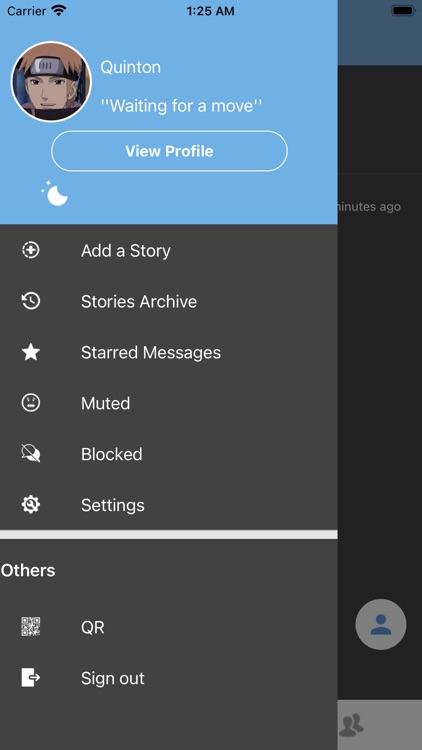Open the Stories Archive clock icon

pyautogui.click(x=31, y=301)
